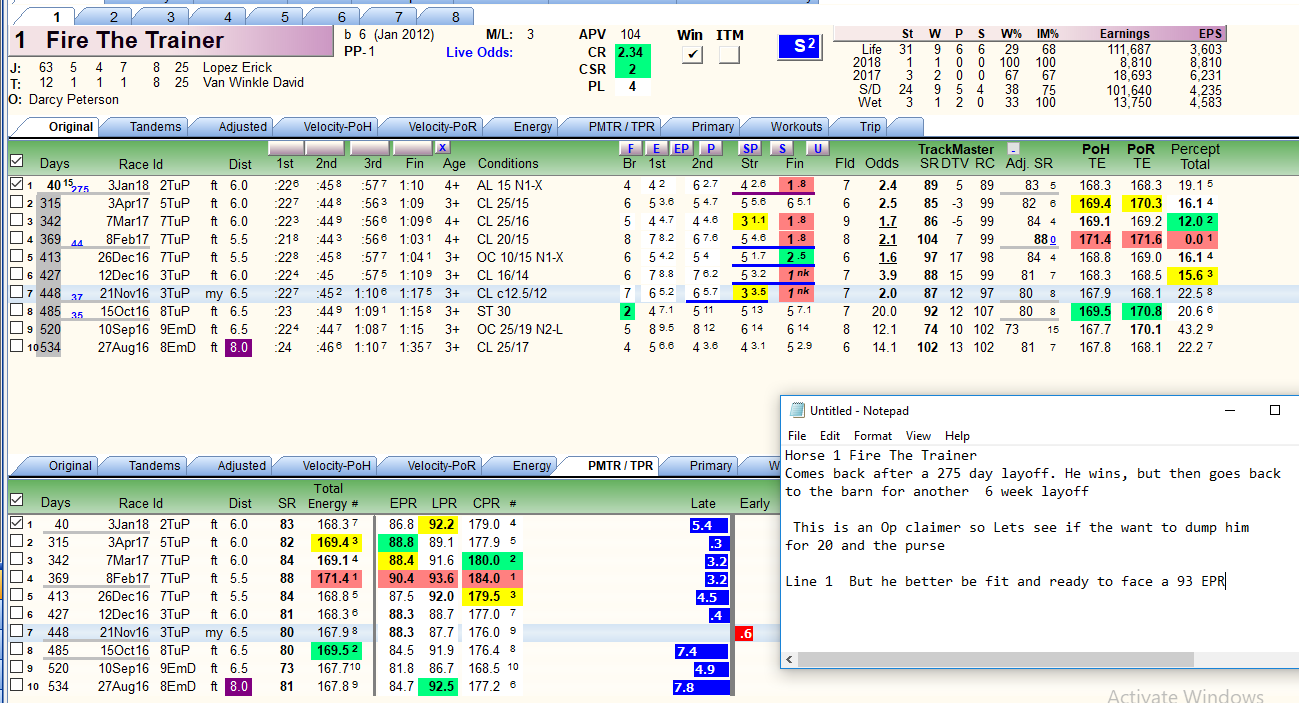Toggle the ITM checkbox
This screenshot has height=703, width=1299.
point(729,55)
